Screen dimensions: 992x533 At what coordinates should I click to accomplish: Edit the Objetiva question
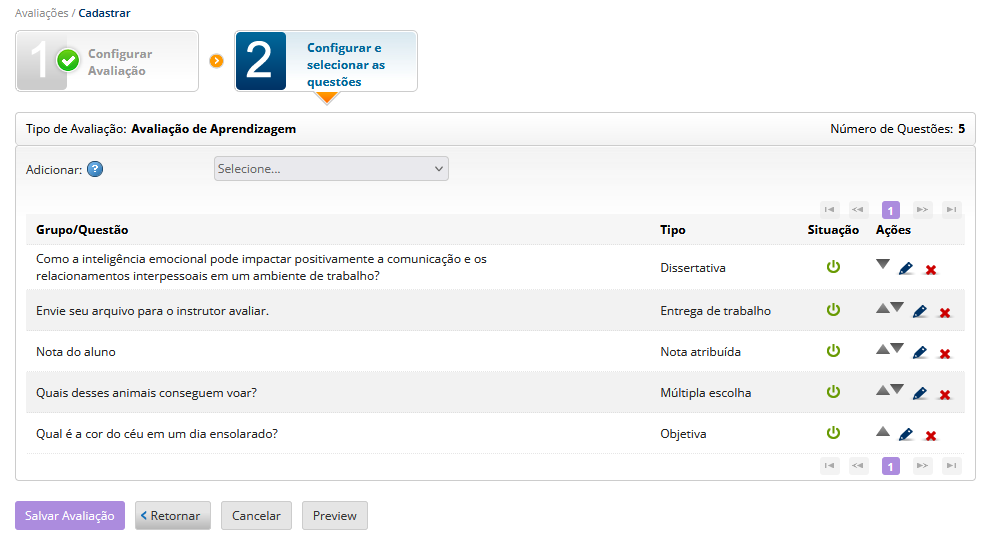pyautogui.click(x=905, y=435)
